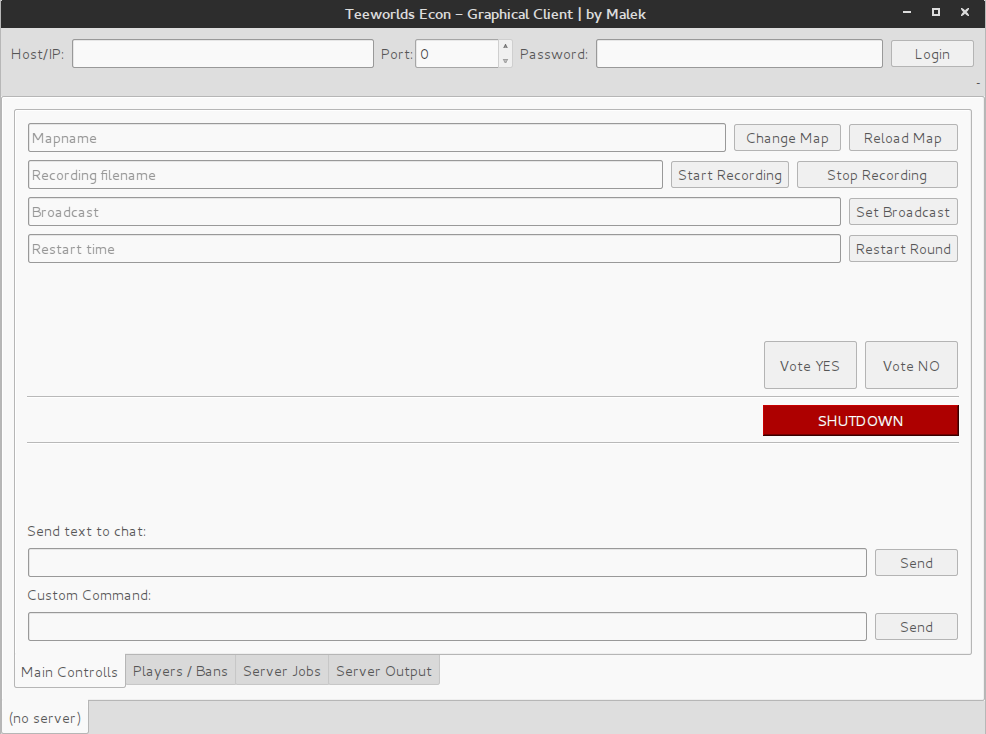The image size is (986, 734).
Task: Click the Send text to chat field
Action: click(x=447, y=563)
